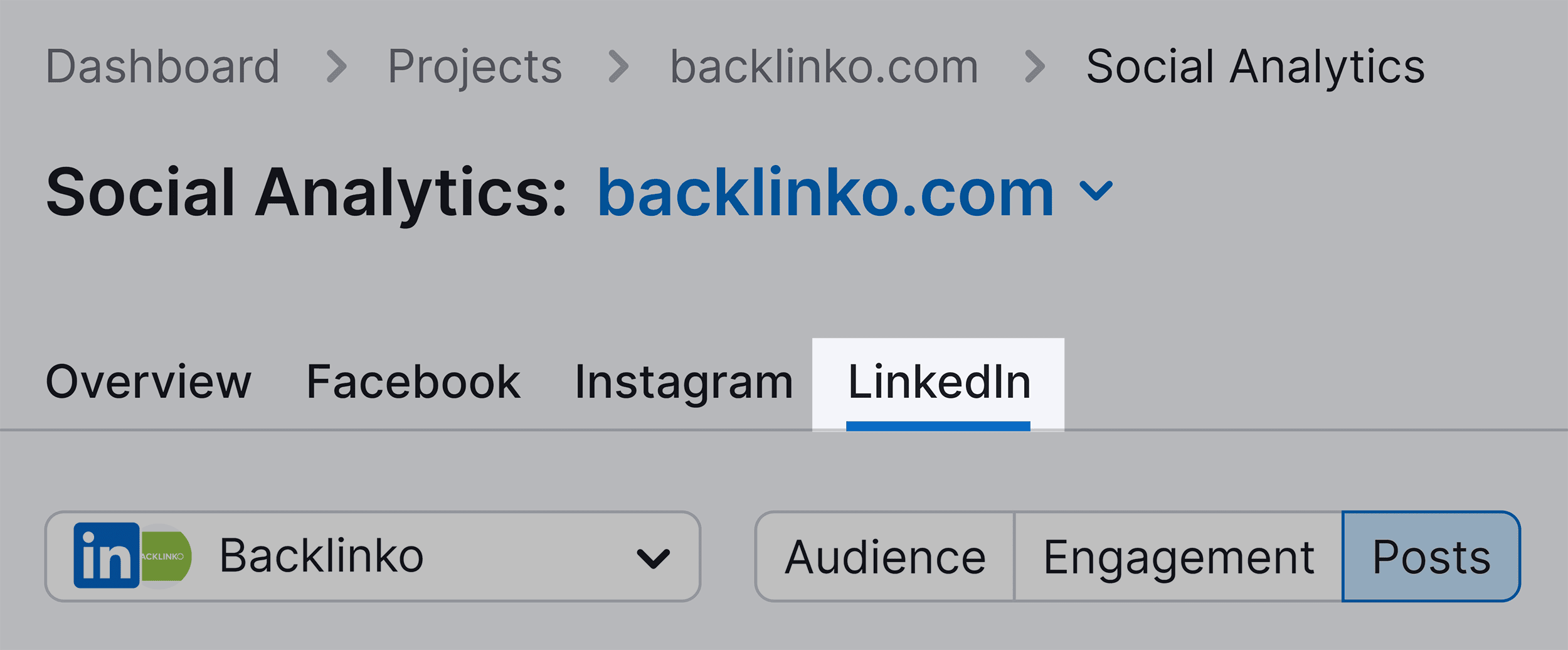This screenshot has width=1568, height=650.
Task: Go to the Instagram tab
Action: 684,382
